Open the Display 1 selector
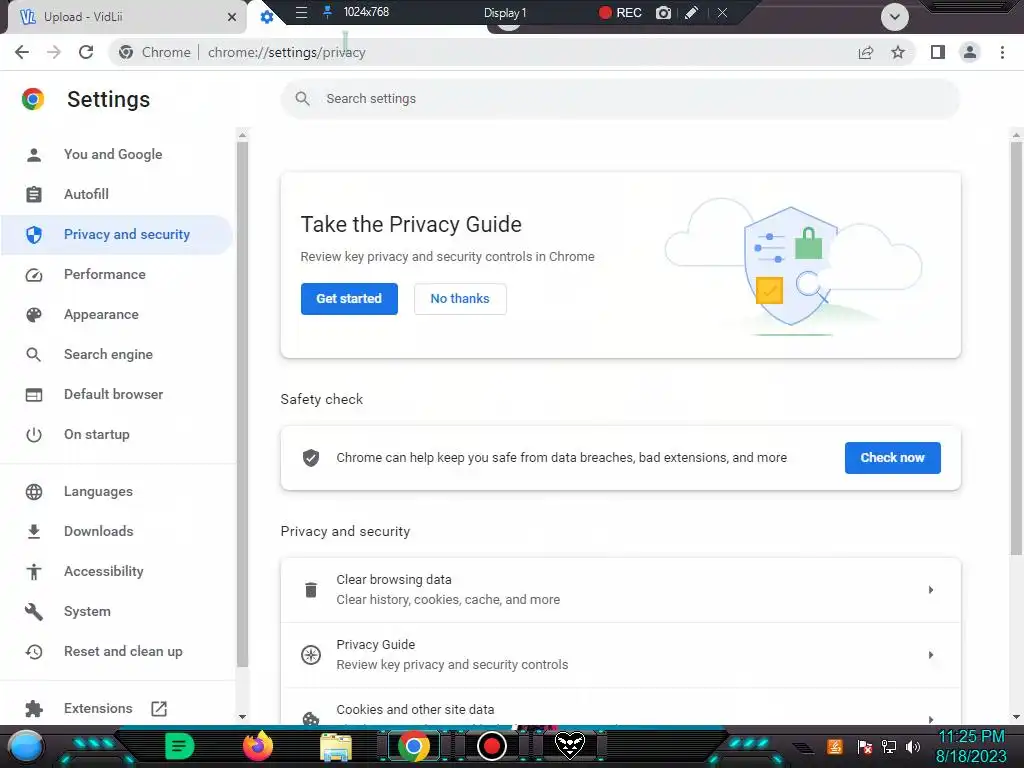 point(505,13)
